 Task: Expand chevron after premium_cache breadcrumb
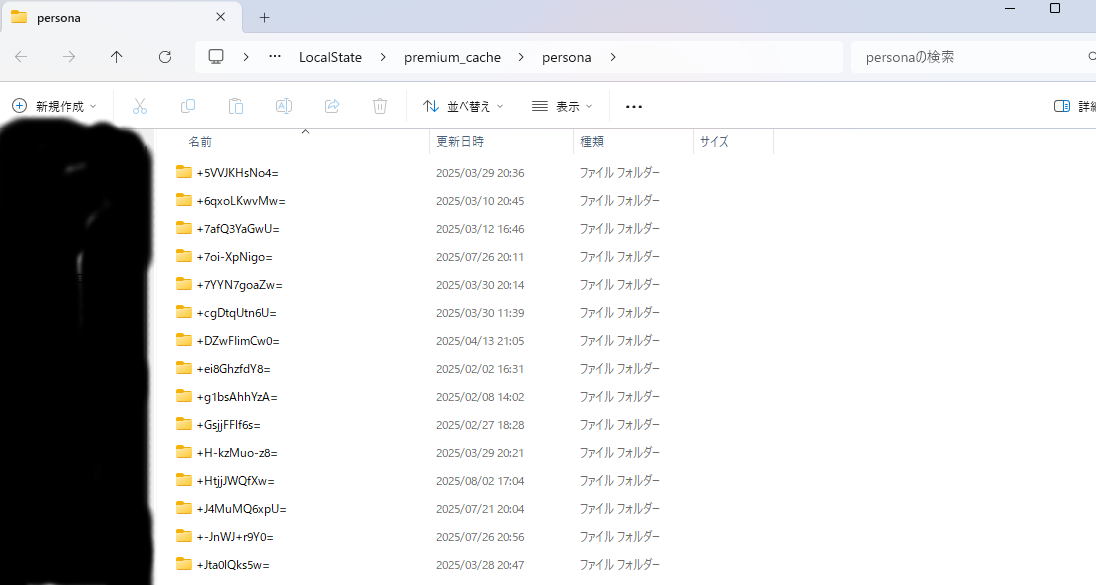tap(521, 57)
